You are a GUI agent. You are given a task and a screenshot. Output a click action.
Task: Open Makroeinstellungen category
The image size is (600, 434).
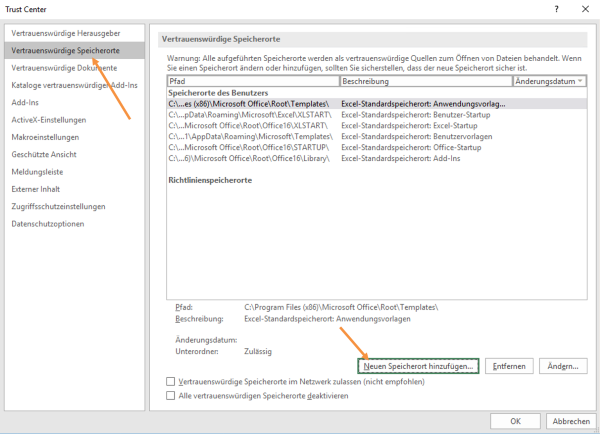(x=45, y=137)
